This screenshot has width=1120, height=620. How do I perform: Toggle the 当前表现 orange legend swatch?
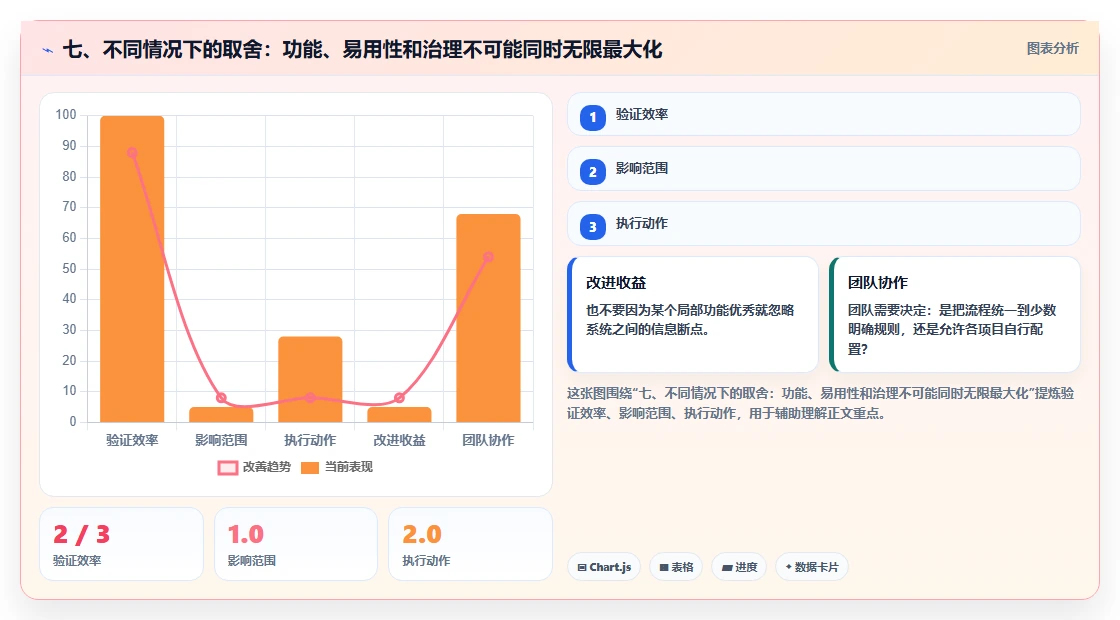[309, 468]
